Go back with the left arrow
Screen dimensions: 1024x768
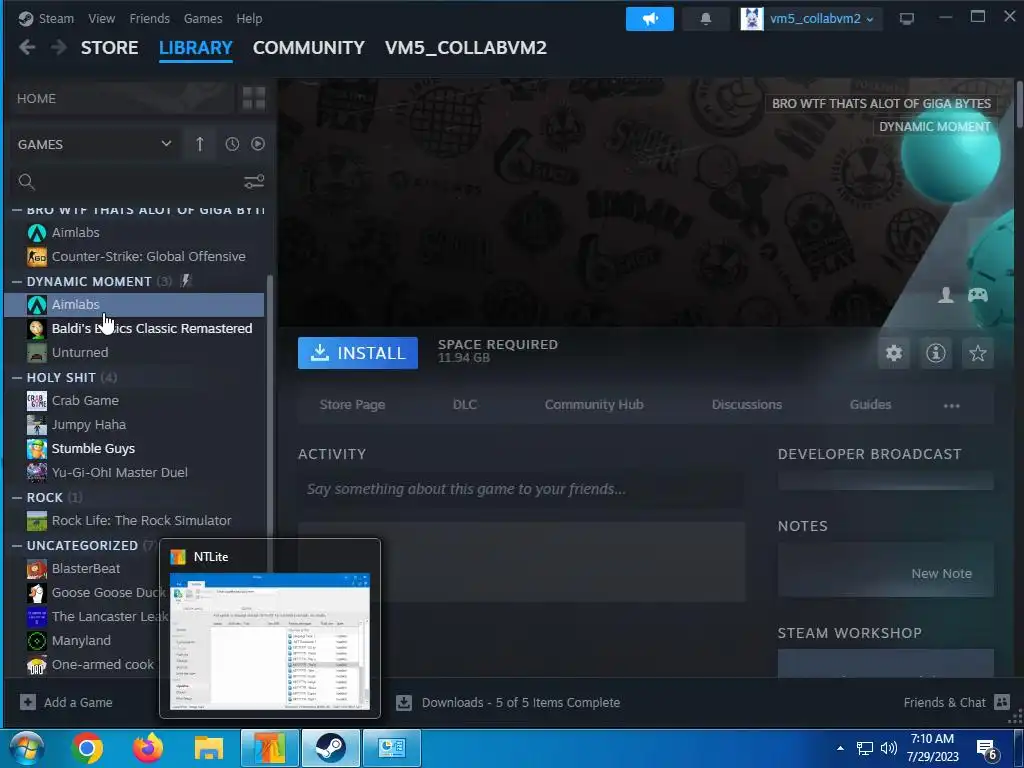coord(27,47)
